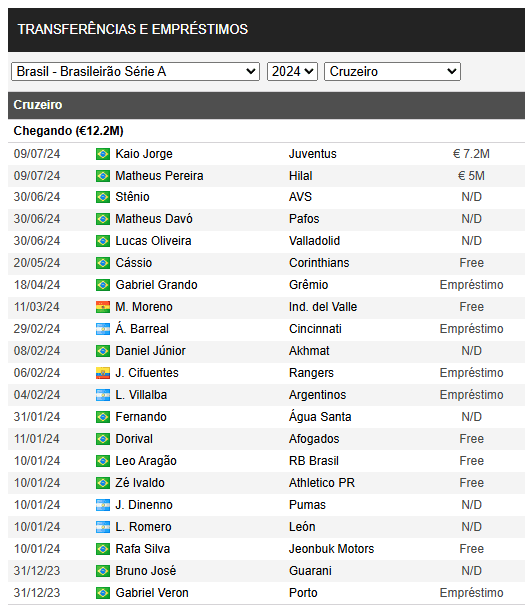Click the Argentina flag beside Á. Barreal
The height and width of the screenshot is (608, 531).
point(103,329)
